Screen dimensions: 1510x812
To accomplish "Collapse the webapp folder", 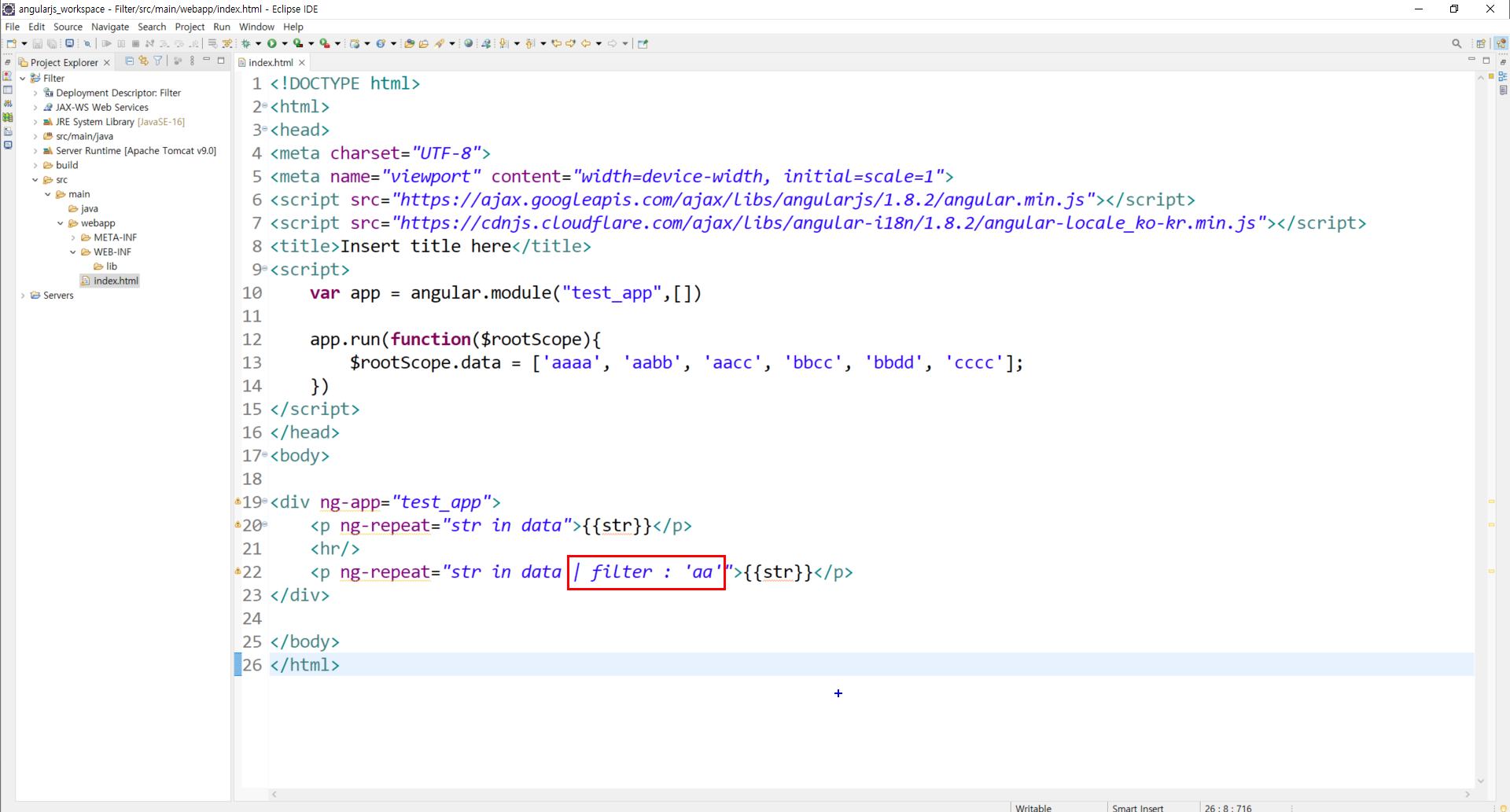I will 61,223.
